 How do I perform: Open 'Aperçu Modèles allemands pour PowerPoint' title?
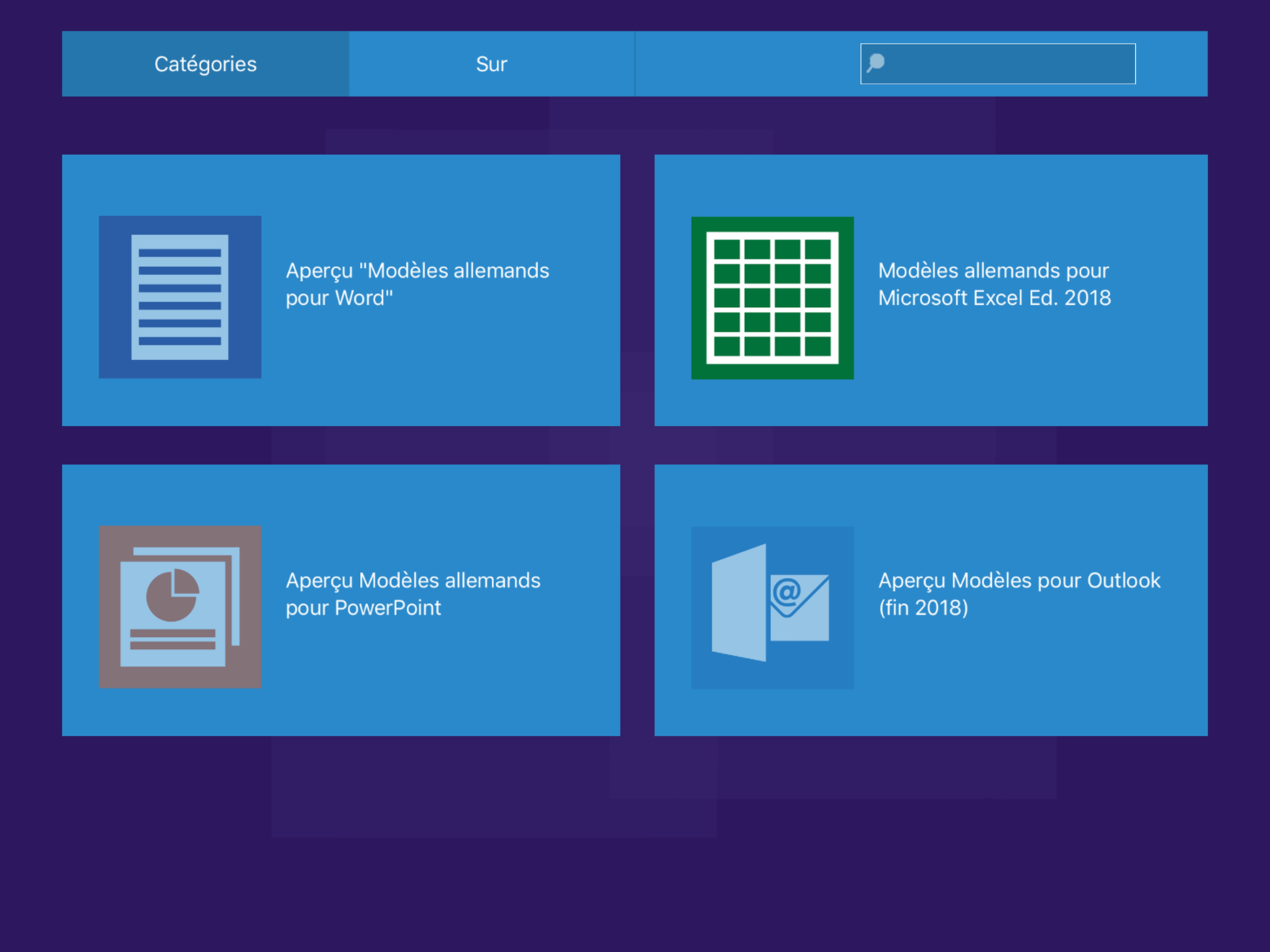coord(413,581)
